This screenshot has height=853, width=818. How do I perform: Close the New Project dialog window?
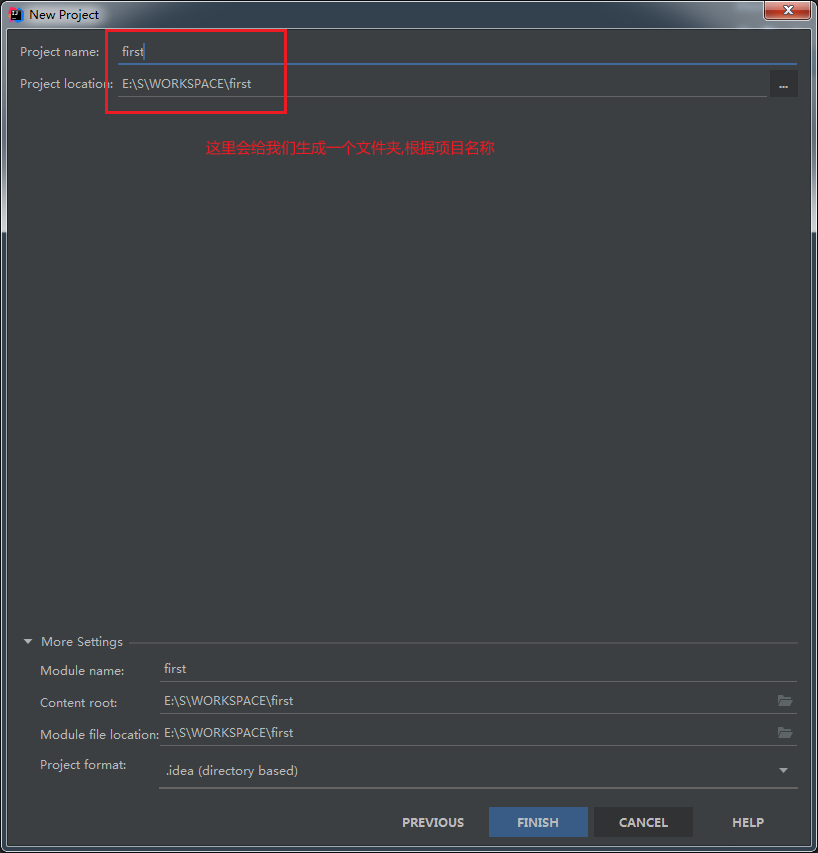[x=788, y=10]
